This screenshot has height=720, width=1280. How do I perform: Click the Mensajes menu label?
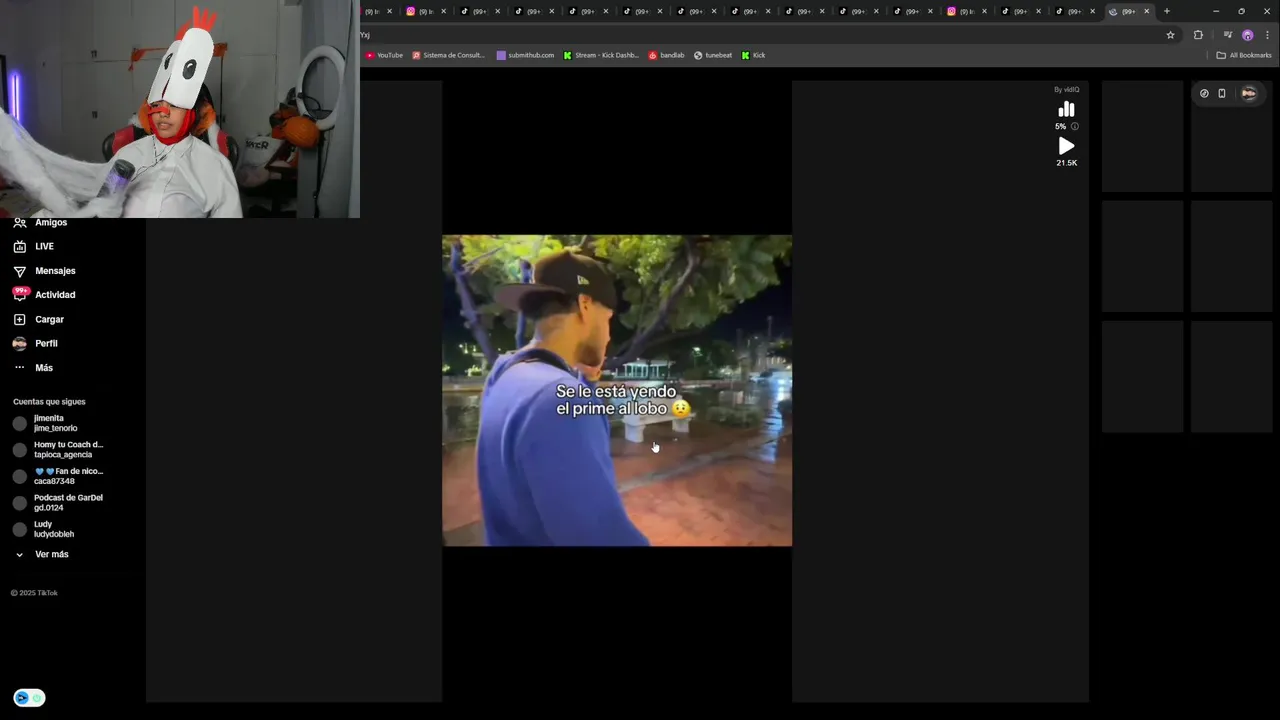click(x=55, y=271)
